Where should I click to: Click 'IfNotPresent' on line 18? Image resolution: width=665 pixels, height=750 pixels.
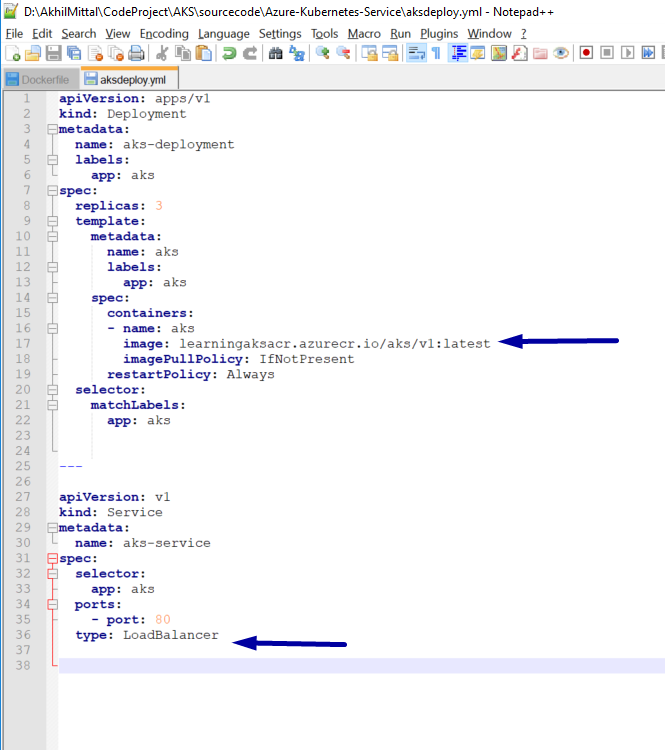[x=307, y=359]
